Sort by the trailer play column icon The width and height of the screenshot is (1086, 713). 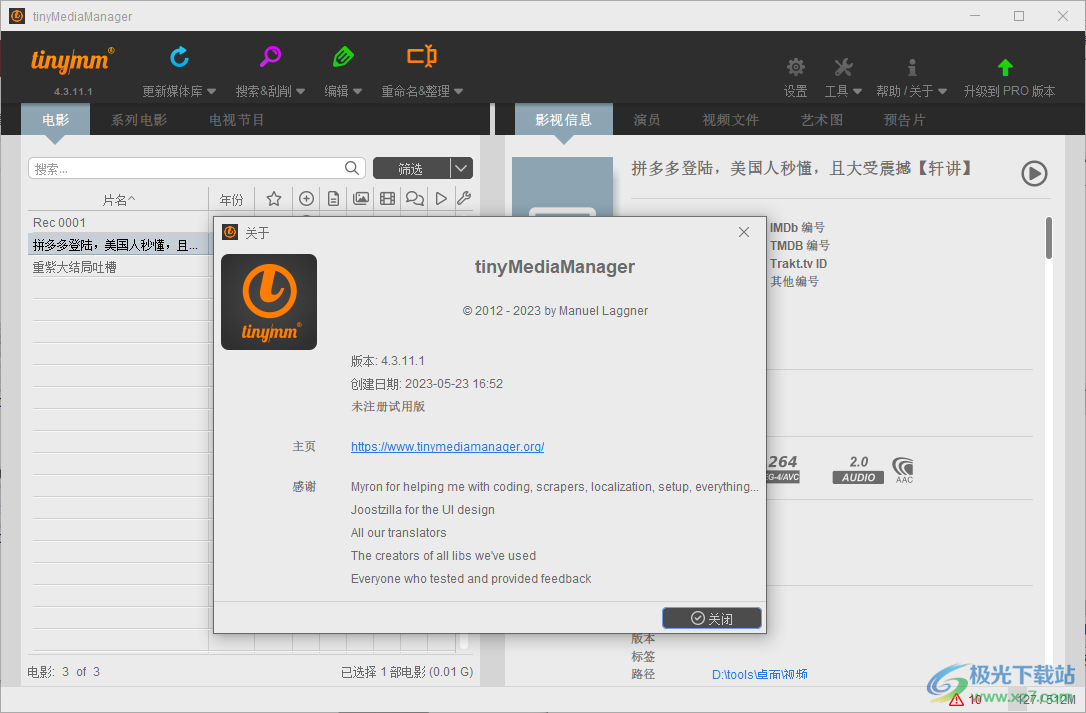pyautogui.click(x=441, y=199)
